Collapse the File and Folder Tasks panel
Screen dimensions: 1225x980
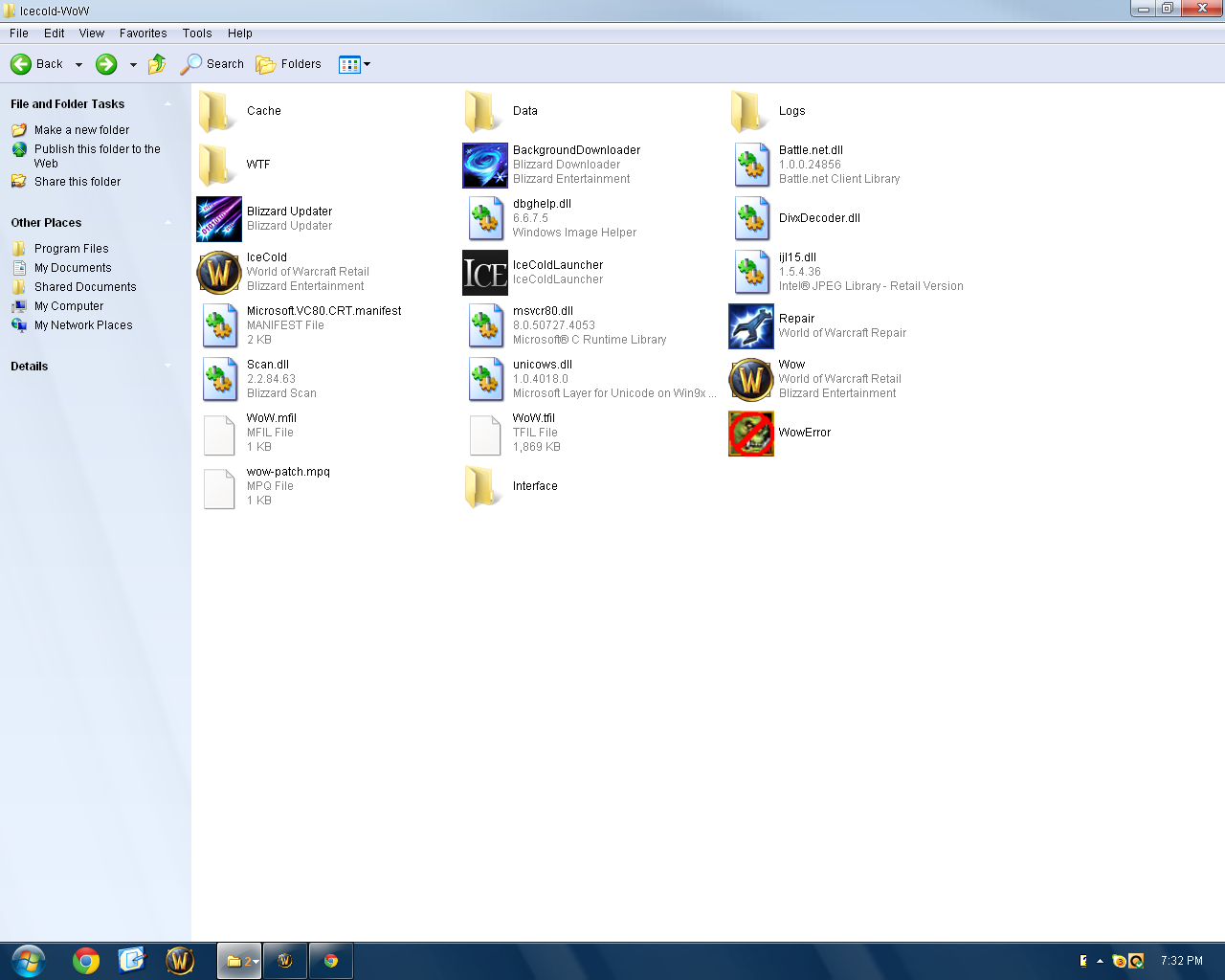pyautogui.click(x=168, y=104)
